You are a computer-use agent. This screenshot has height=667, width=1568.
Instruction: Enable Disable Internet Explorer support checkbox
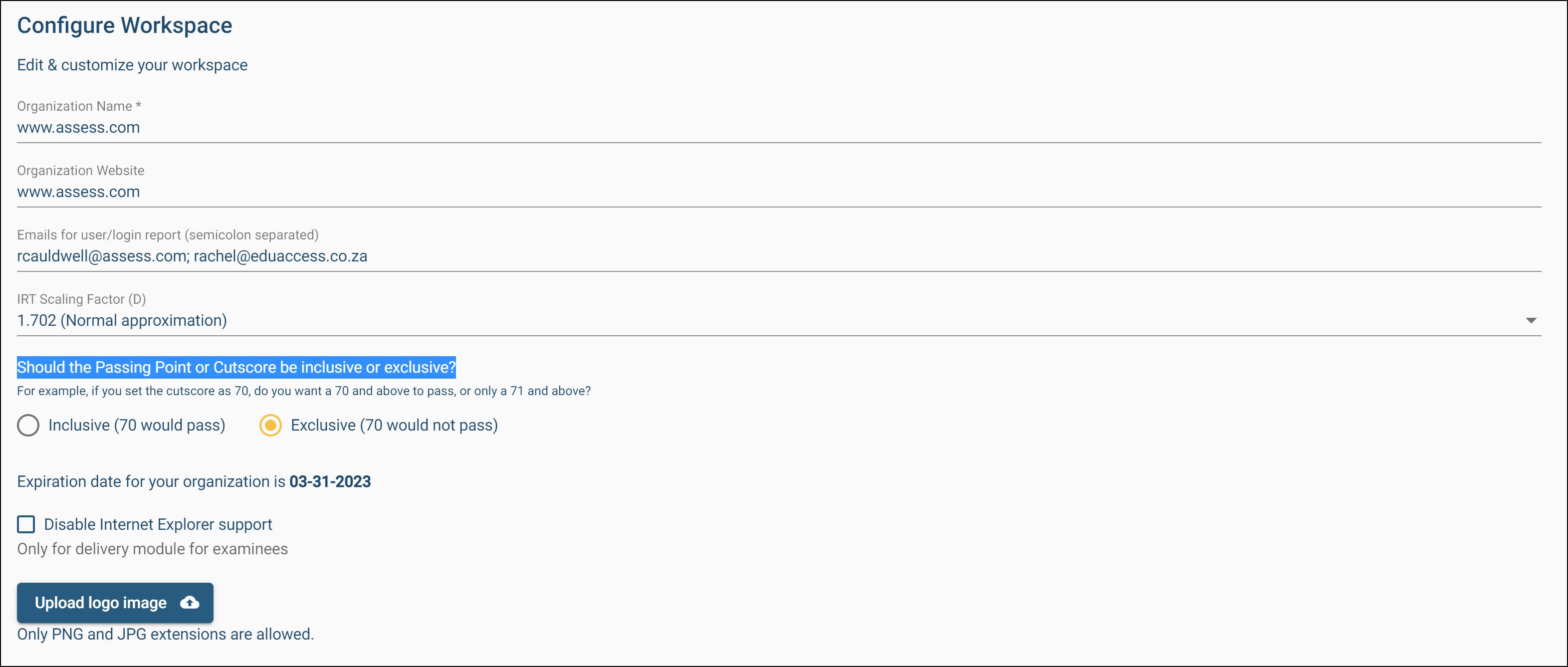pos(26,524)
